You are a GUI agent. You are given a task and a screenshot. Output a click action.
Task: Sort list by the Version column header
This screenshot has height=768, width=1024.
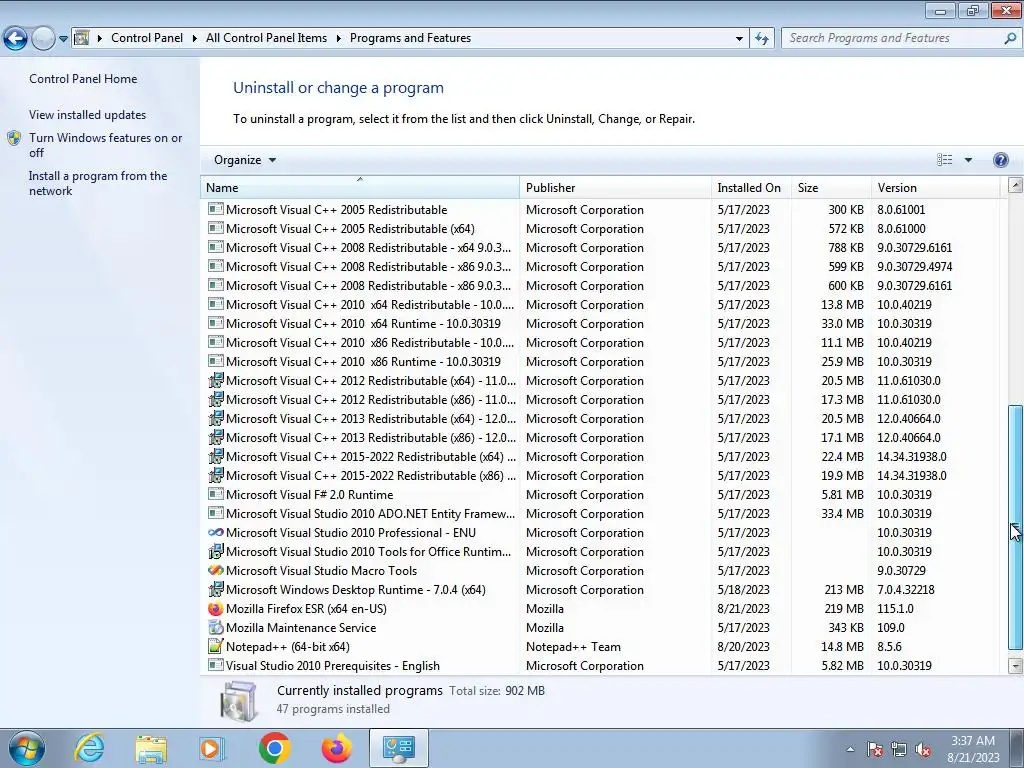click(935, 187)
